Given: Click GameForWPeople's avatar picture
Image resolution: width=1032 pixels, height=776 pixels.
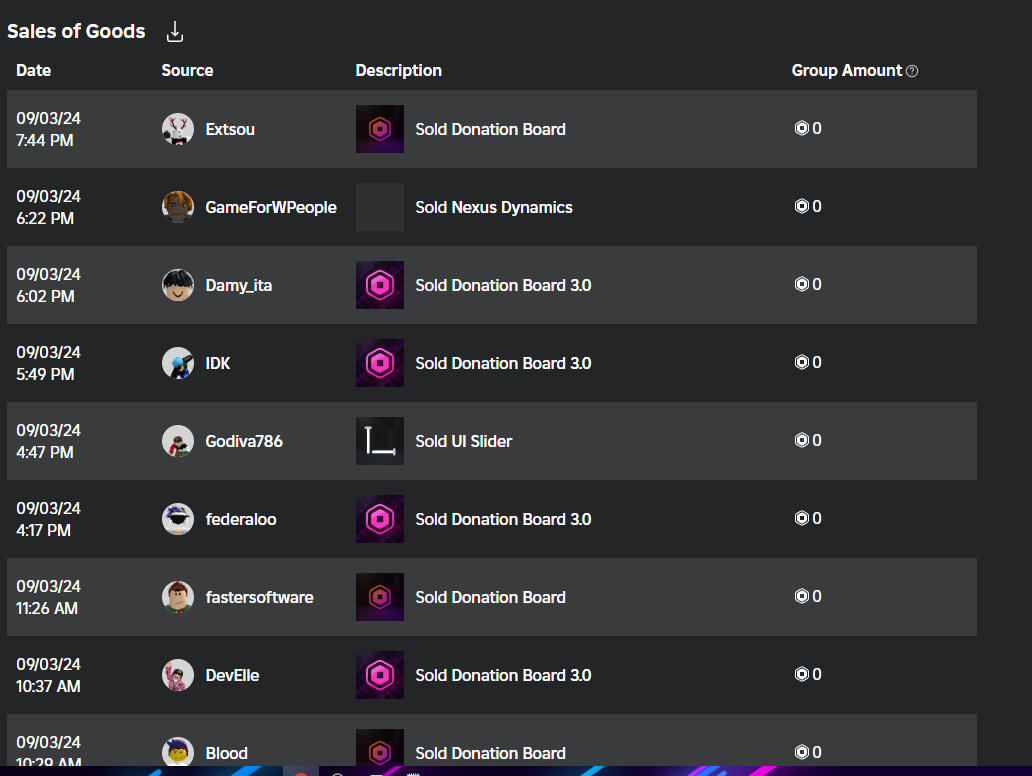Looking at the screenshot, I should point(178,207).
